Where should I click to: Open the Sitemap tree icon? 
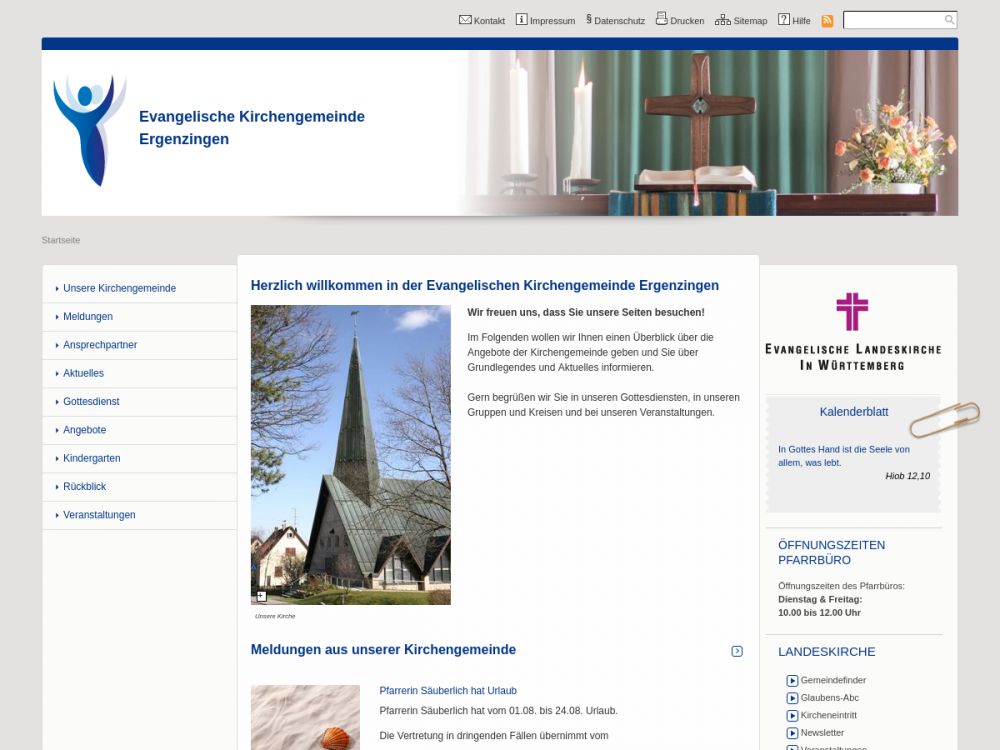click(x=722, y=20)
